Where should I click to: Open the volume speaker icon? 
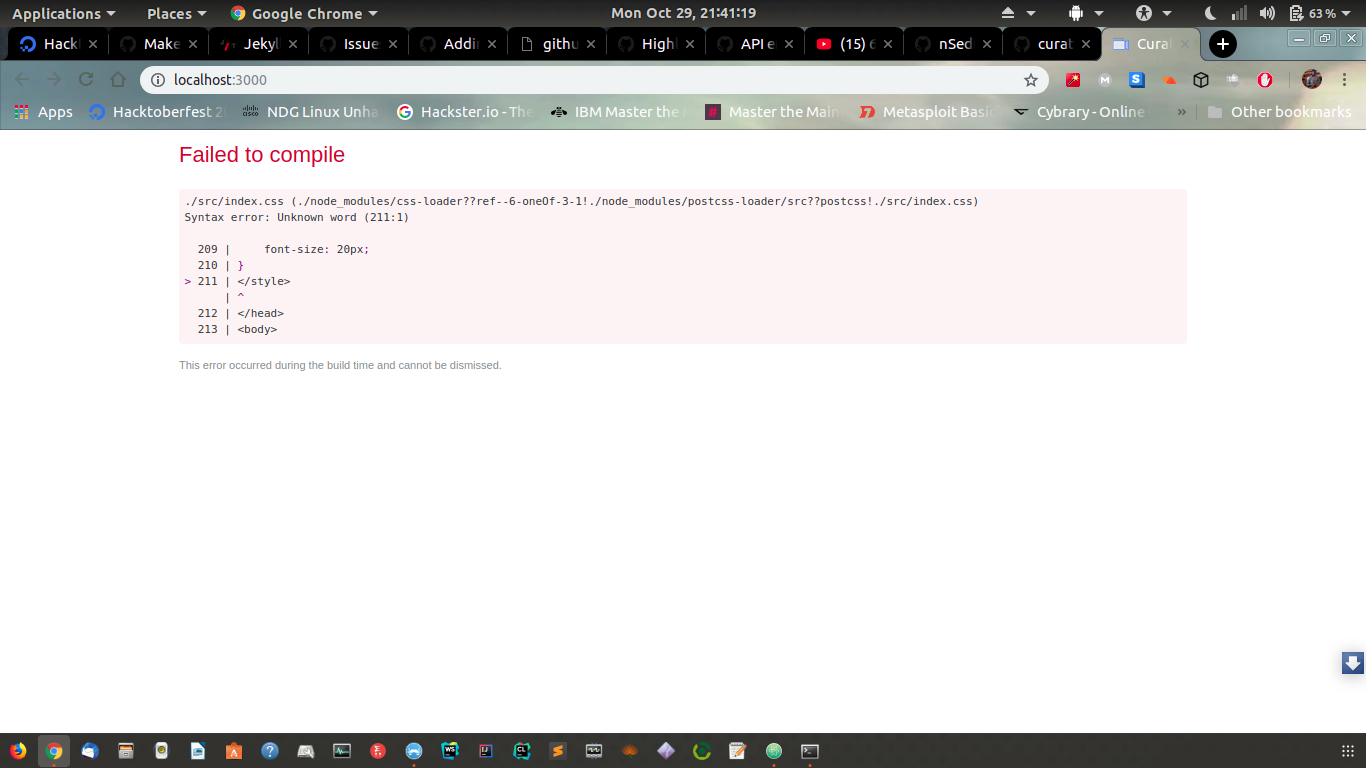pos(1267,13)
